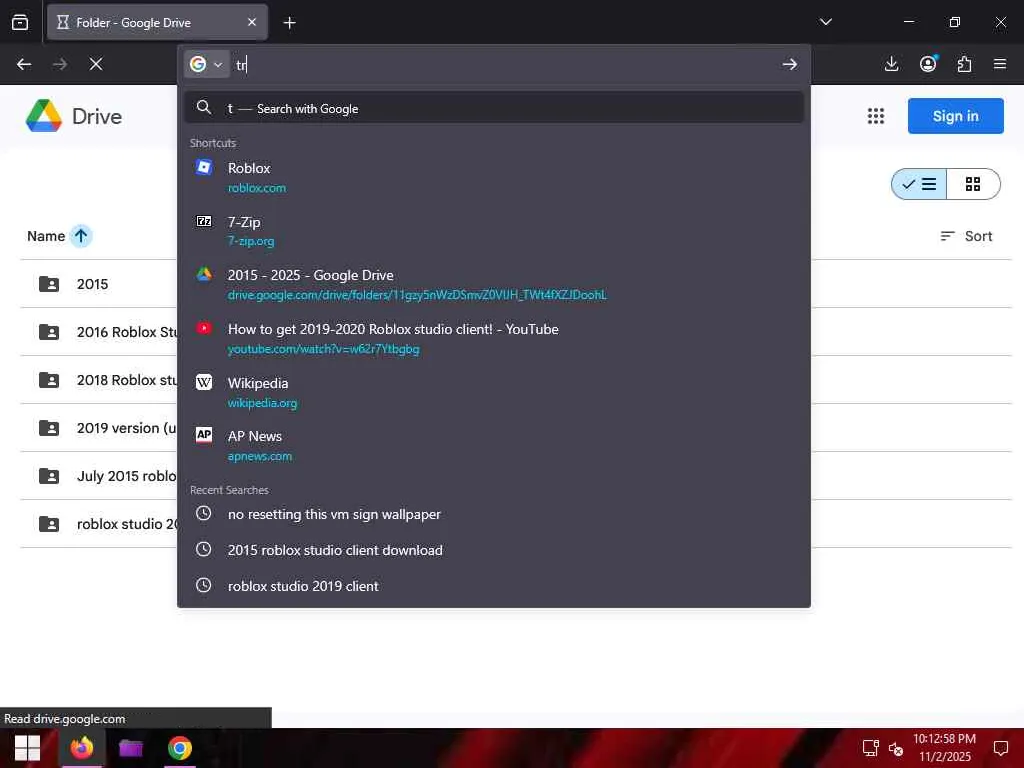Open the Firefox tab list view icon

click(20, 22)
